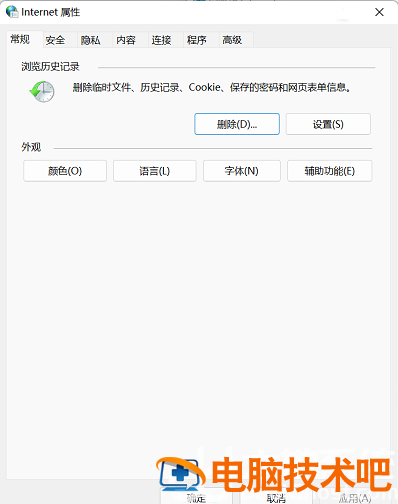Click the Internet globe title icon

12,12
